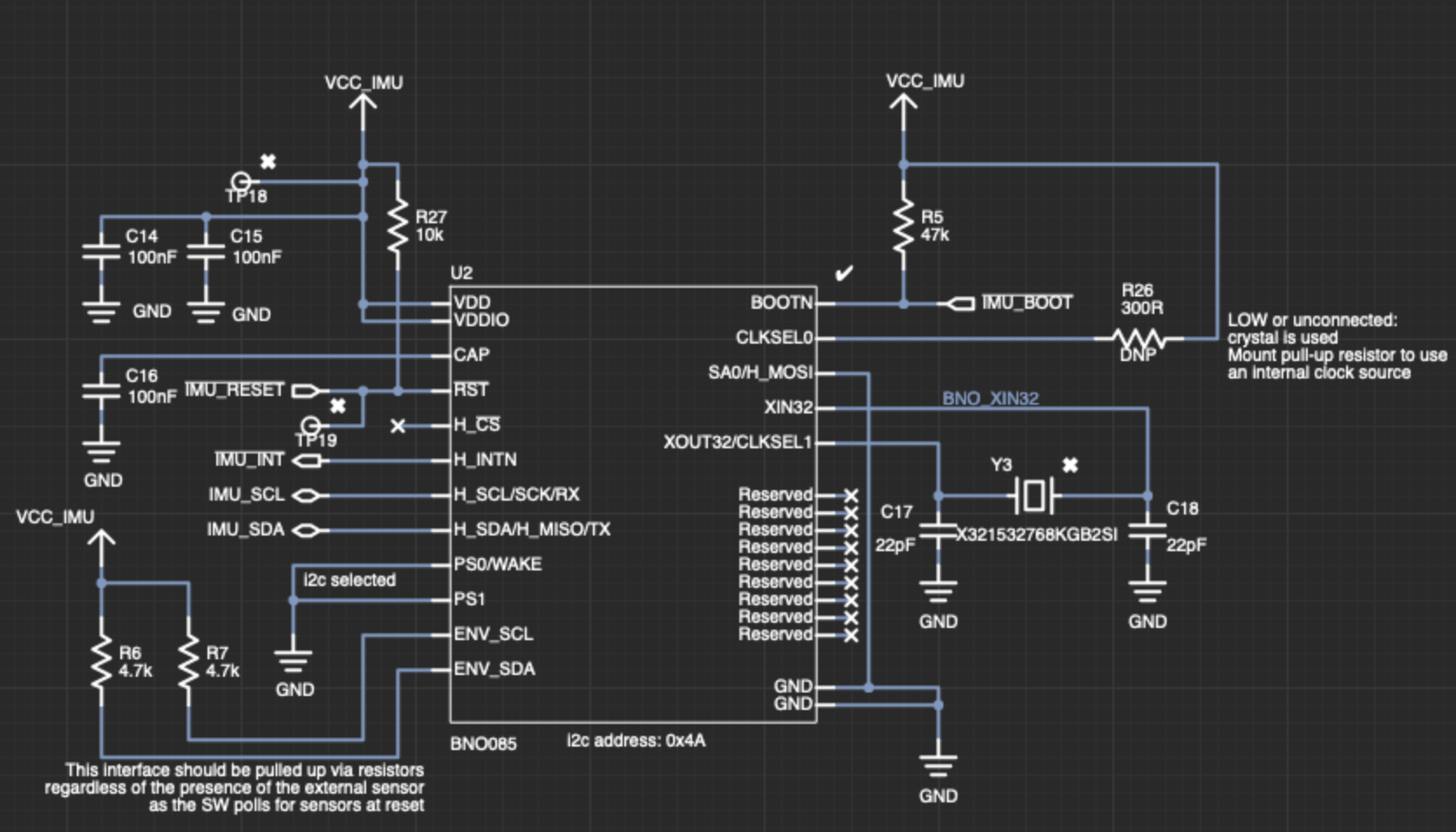
Task: Select capacitor C17 22pF symbol
Action: pos(938,530)
